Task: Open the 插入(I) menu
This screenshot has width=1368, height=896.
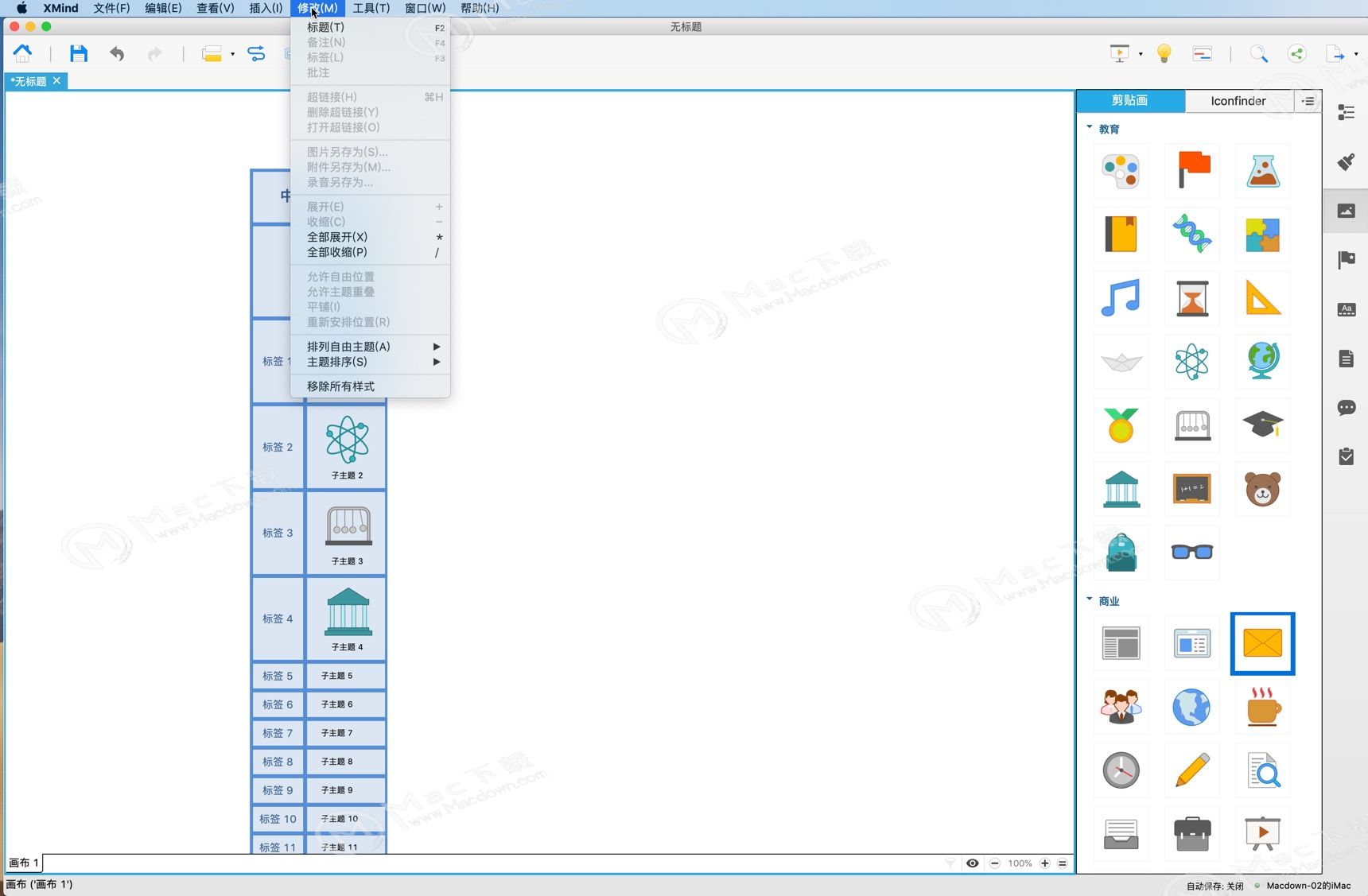Action: 266,8
